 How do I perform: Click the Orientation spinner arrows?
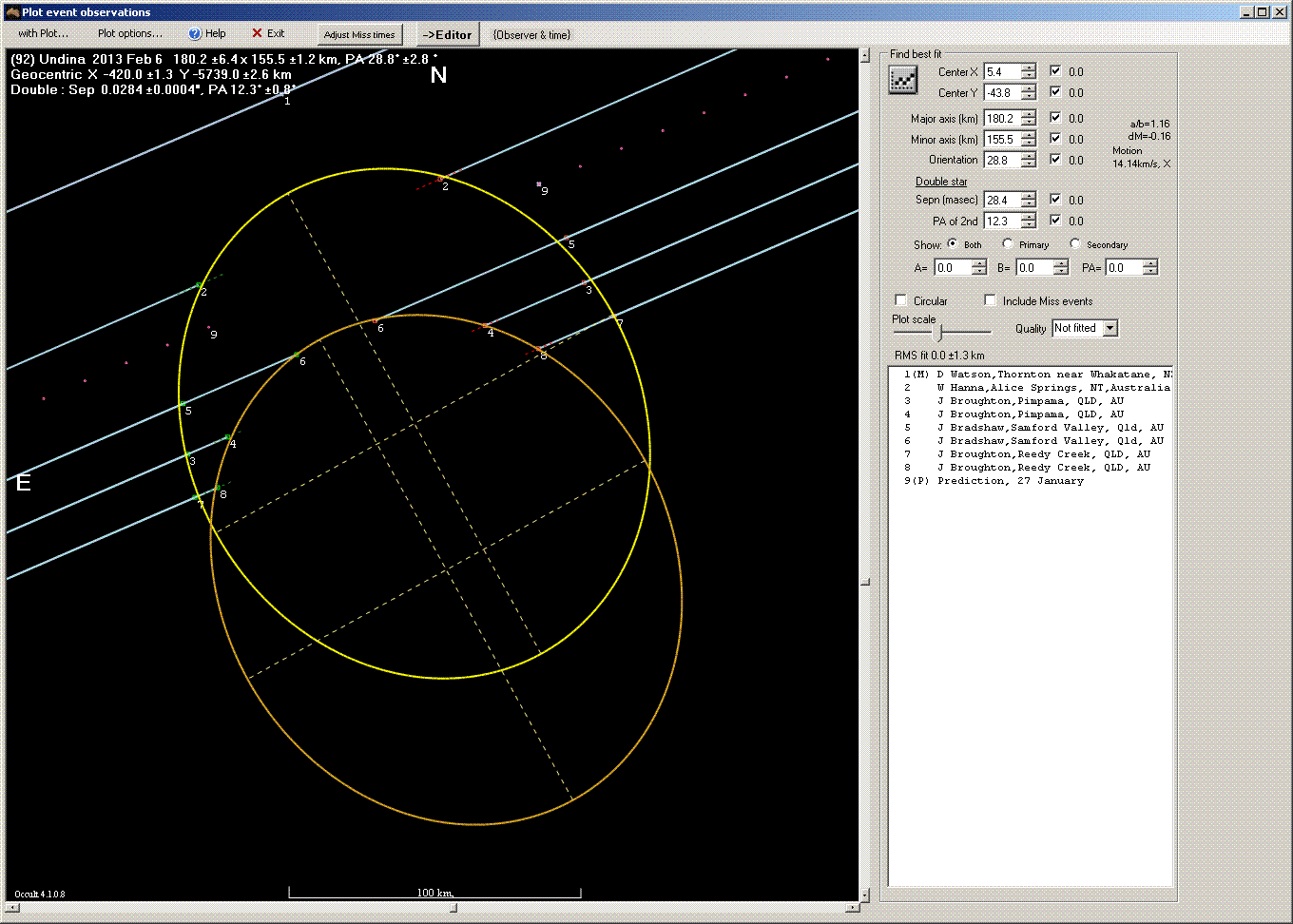point(1029,160)
